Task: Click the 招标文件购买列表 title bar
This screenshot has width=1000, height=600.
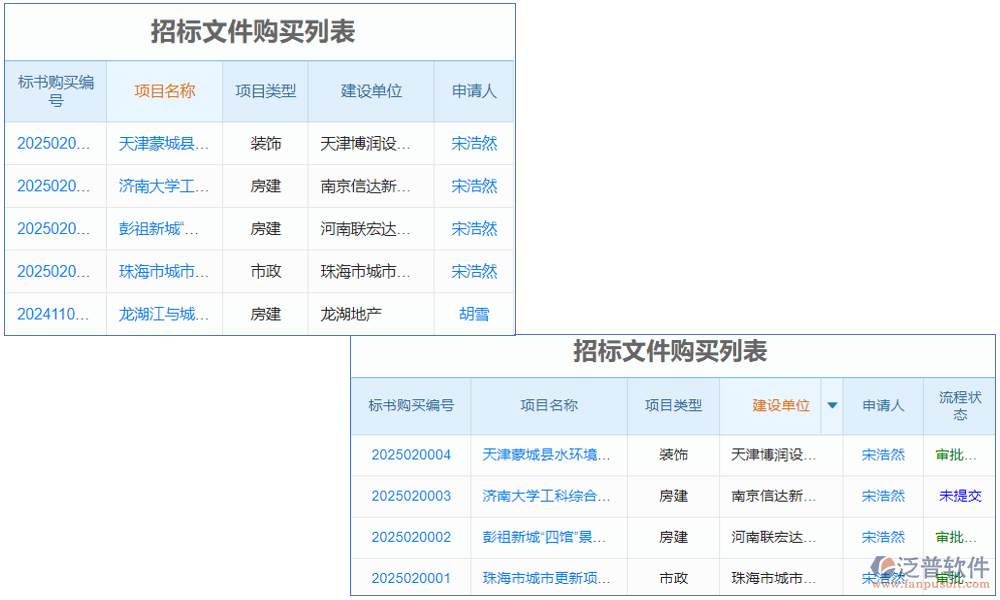Action: click(x=674, y=353)
